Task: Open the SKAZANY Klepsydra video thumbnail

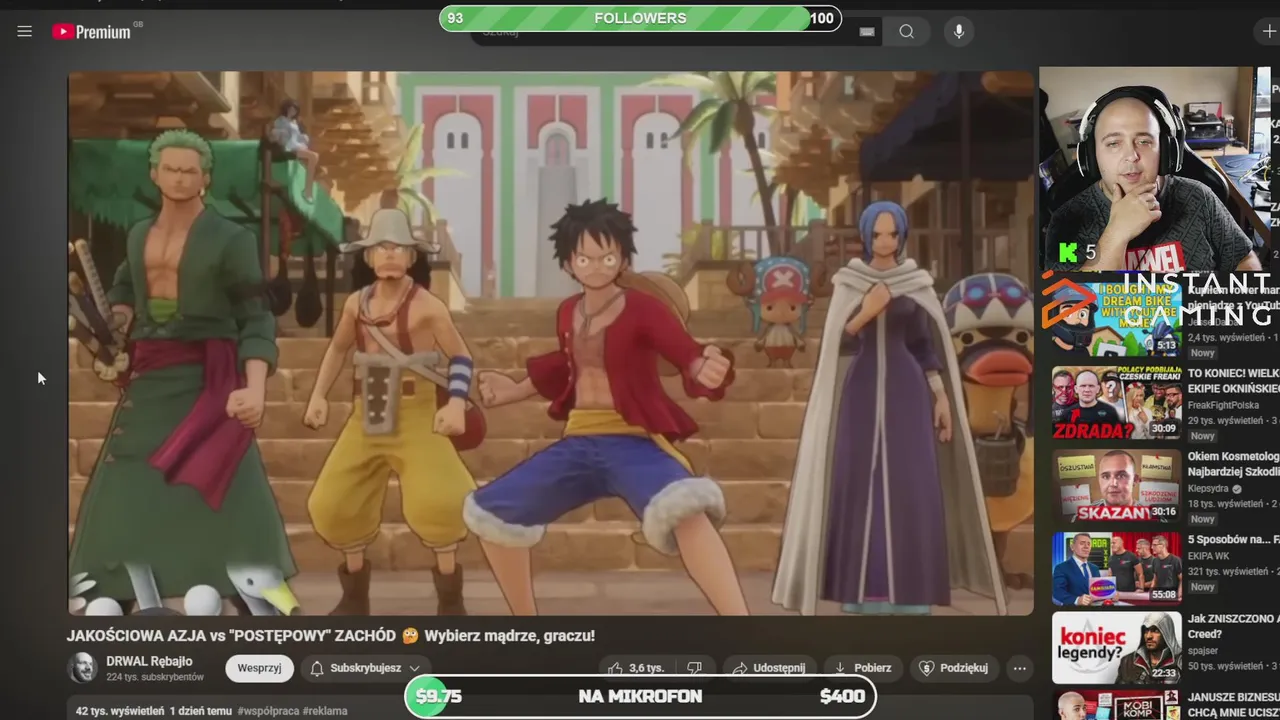Action: tap(1116, 486)
